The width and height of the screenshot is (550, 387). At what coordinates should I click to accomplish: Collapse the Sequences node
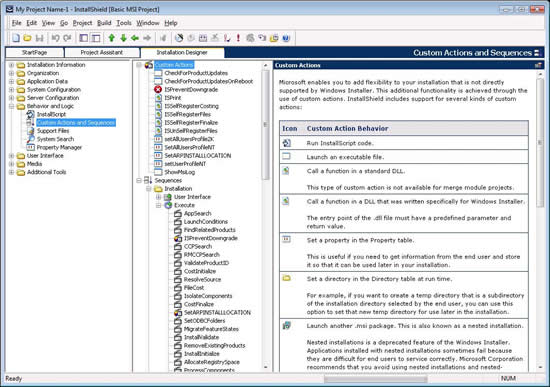[x=139, y=180]
